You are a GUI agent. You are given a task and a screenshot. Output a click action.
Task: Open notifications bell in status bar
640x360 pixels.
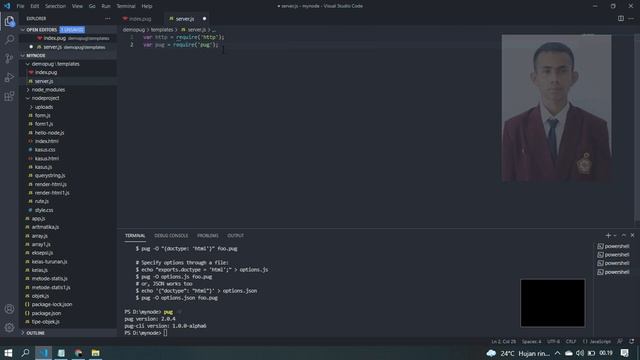pyautogui.click(x=631, y=341)
